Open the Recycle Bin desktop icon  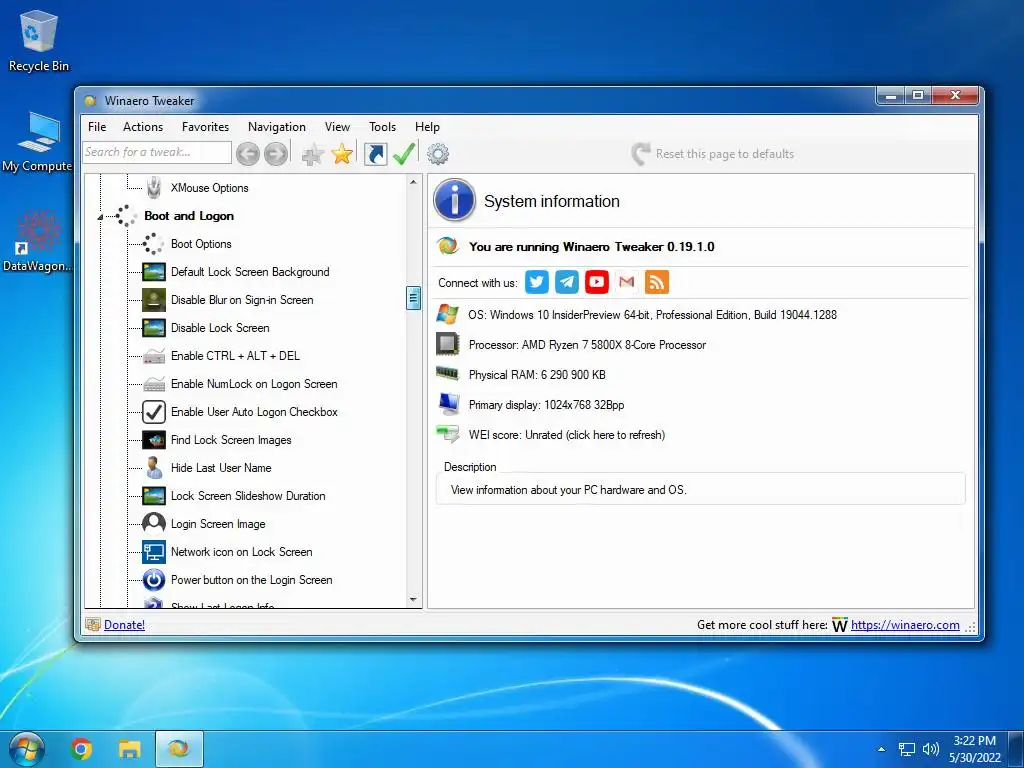pos(39,40)
